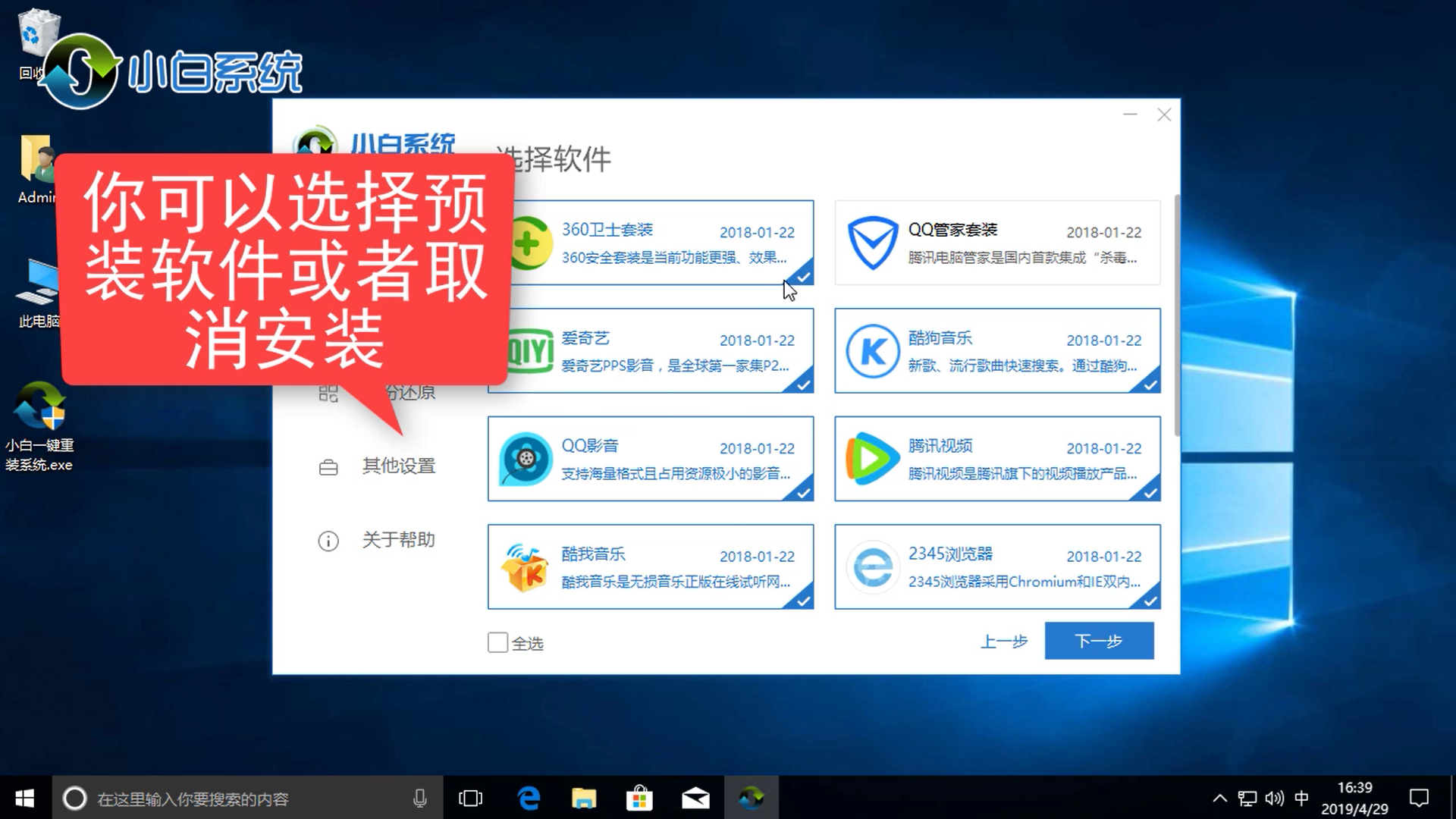Click the 爱奇艺 title text
Screen dimensions: 1456x819
[585, 338]
